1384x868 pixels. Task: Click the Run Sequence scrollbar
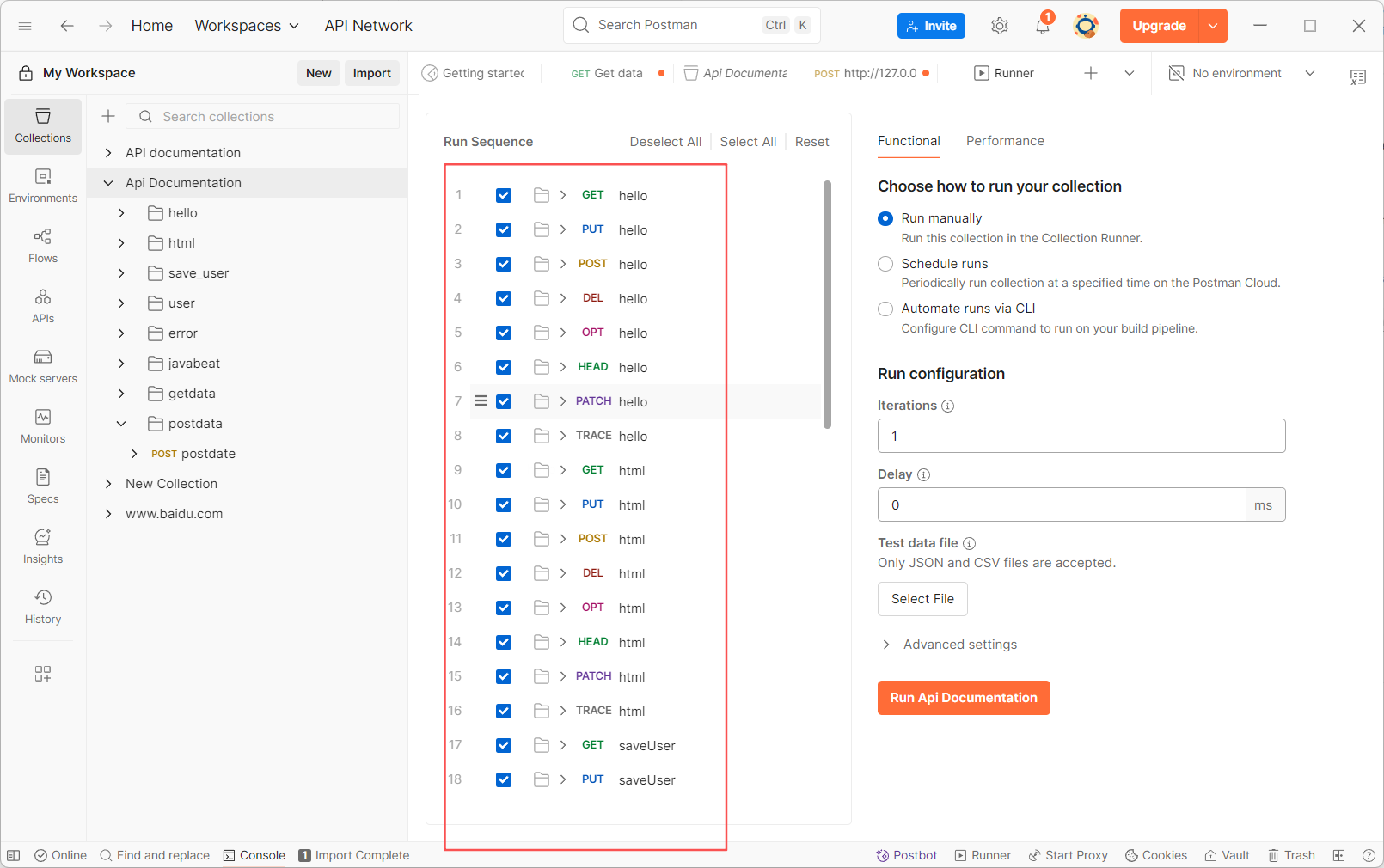[827, 304]
